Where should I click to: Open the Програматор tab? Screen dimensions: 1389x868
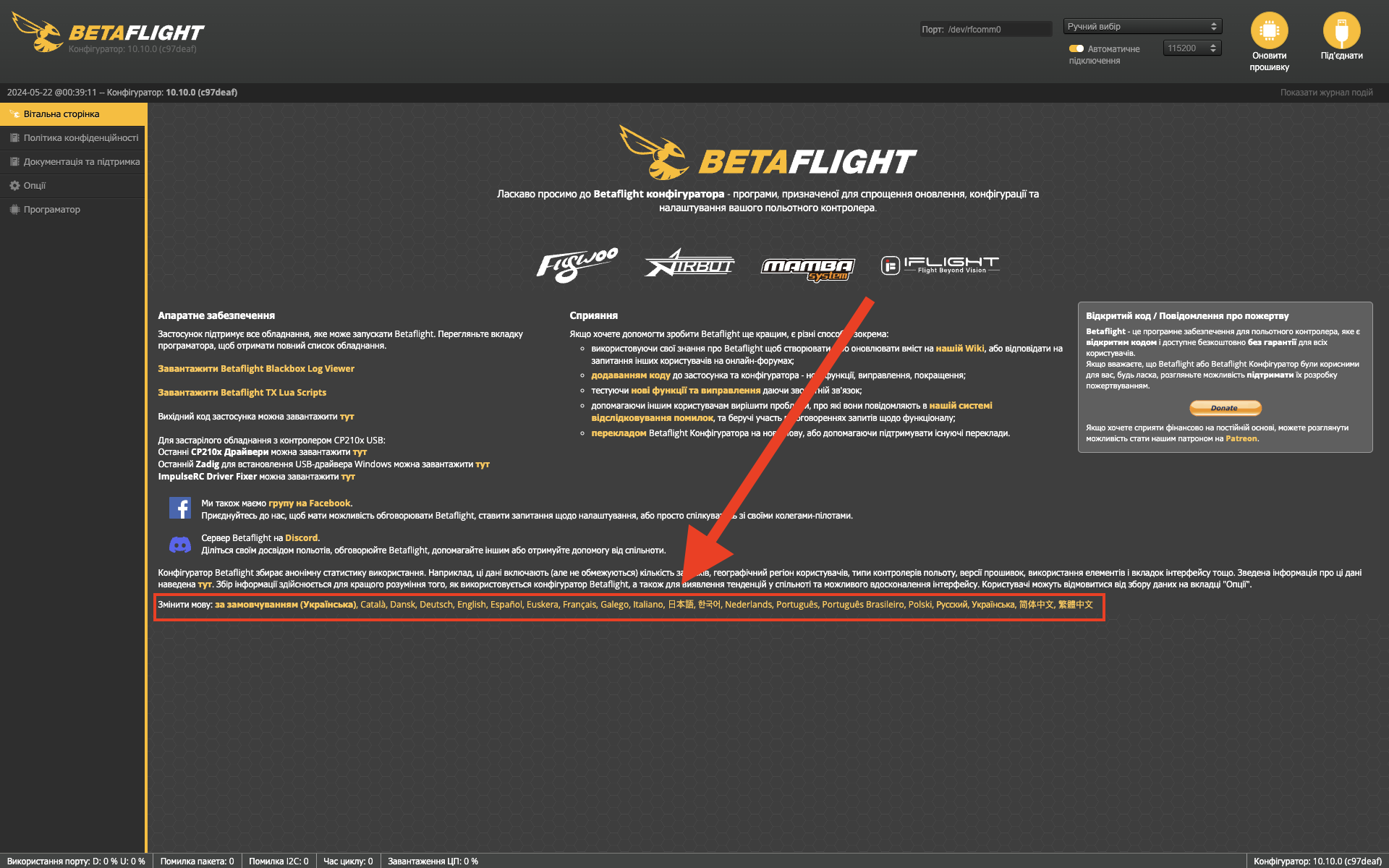[73, 210]
